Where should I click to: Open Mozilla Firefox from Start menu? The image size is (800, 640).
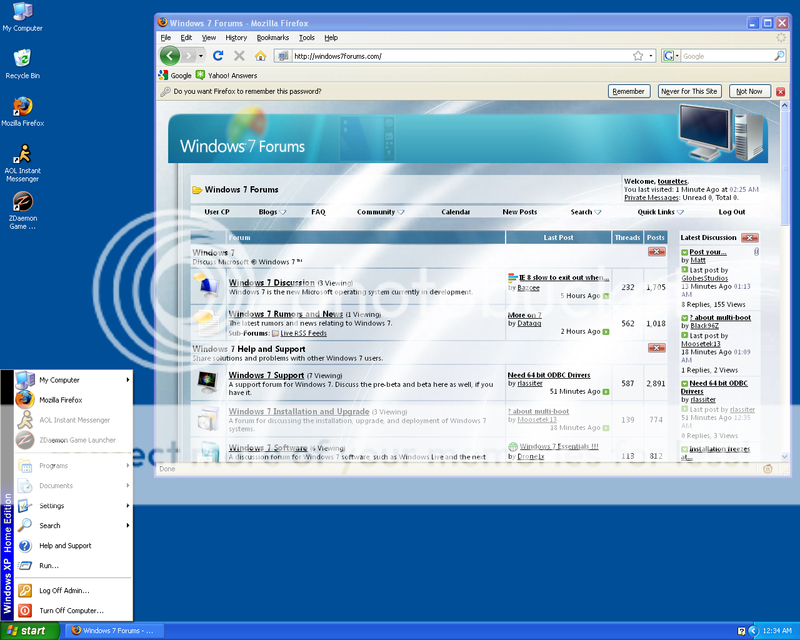point(73,400)
